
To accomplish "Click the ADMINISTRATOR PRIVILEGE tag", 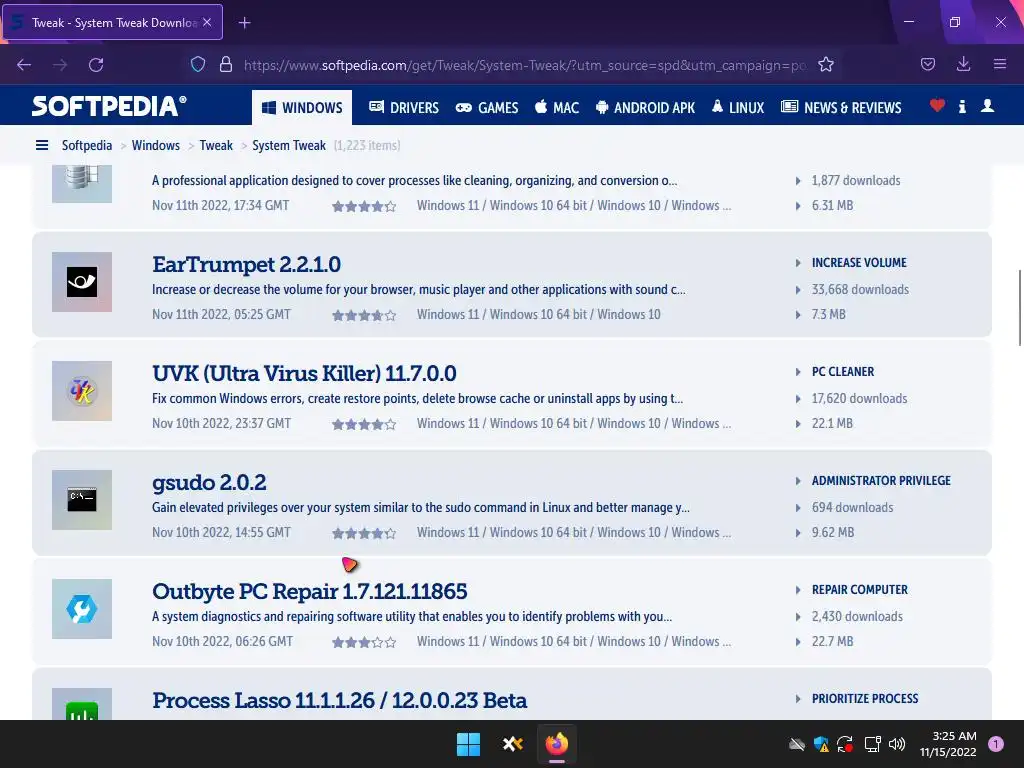I will (x=881, y=481).
